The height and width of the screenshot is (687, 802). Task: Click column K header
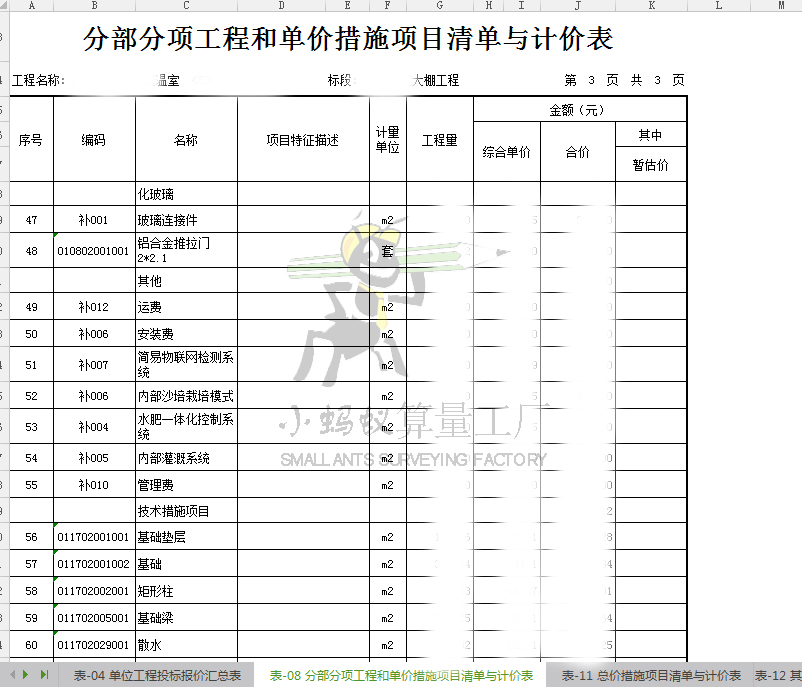[x=651, y=6]
